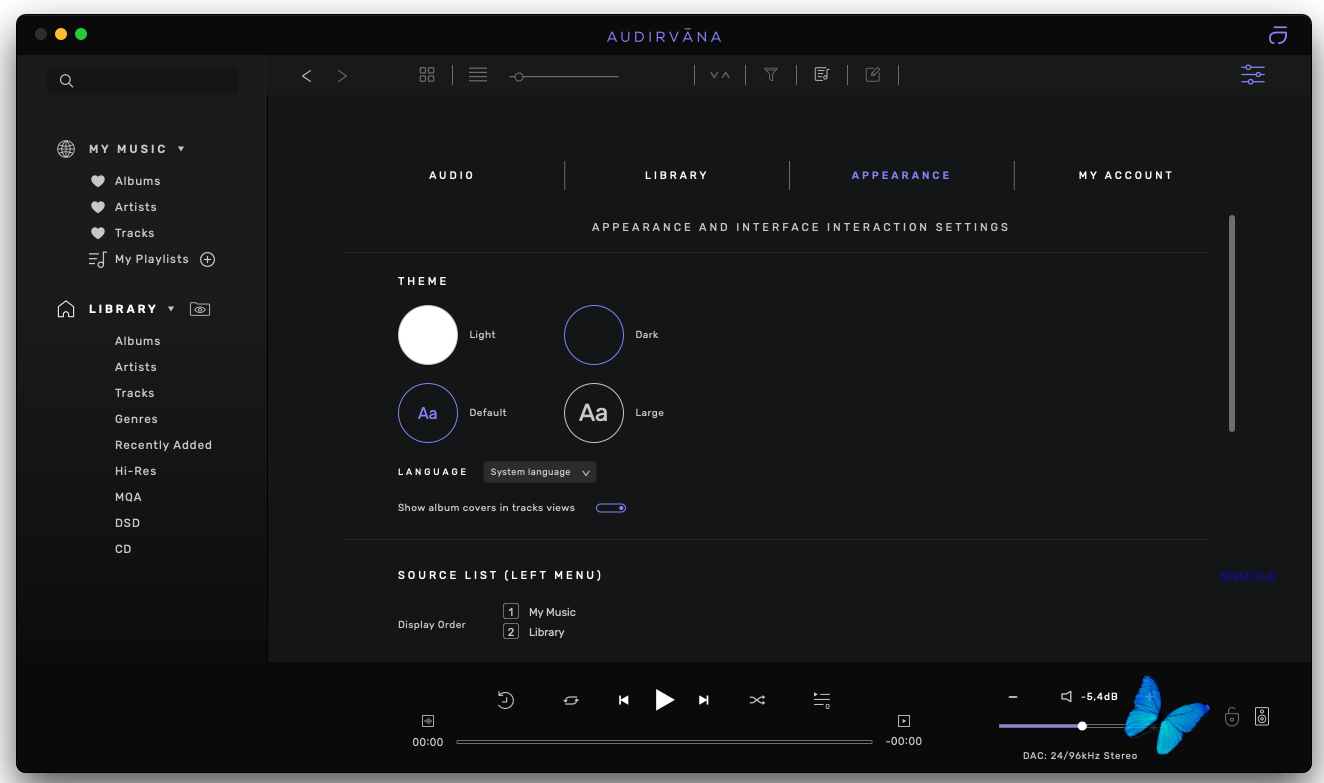Switch to the list view icon
1324x783 pixels.
(x=478, y=75)
